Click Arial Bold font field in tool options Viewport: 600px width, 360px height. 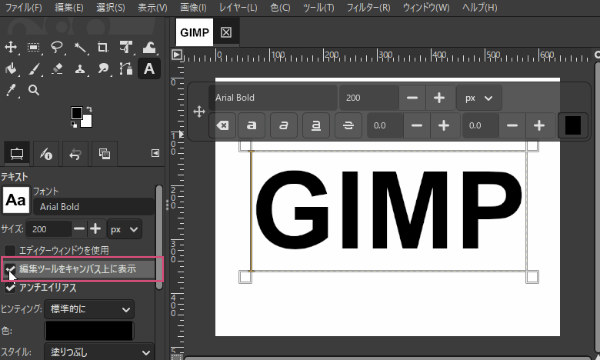coord(94,207)
